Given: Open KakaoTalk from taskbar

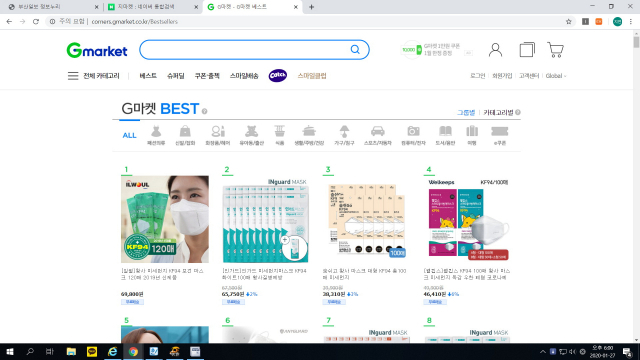Looking at the screenshot, I should coord(92,351).
